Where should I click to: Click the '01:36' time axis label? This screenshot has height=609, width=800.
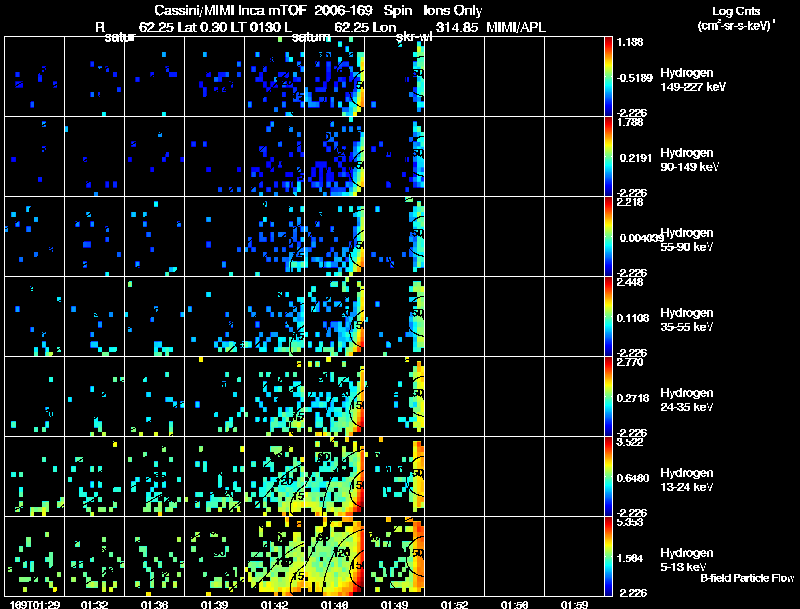click(155, 605)
